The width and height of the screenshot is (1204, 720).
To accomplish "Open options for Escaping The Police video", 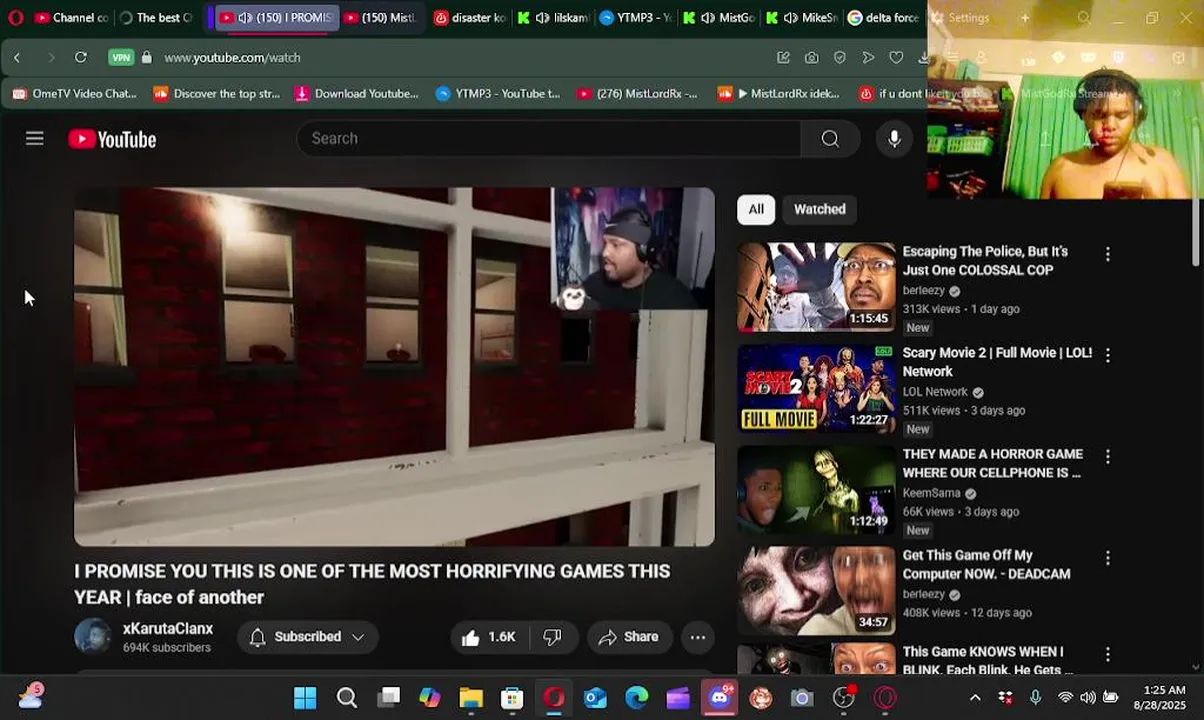I will [x=1107, y=255].
